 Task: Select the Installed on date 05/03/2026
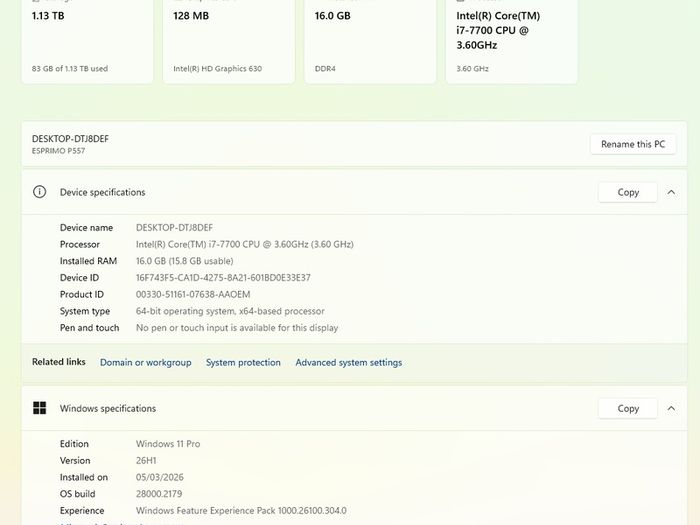(x=159, y=477)
